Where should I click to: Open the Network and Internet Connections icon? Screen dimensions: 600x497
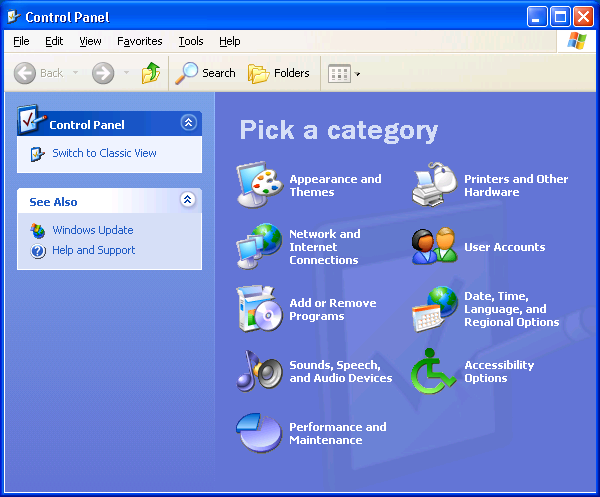click(x=259, y=246)
